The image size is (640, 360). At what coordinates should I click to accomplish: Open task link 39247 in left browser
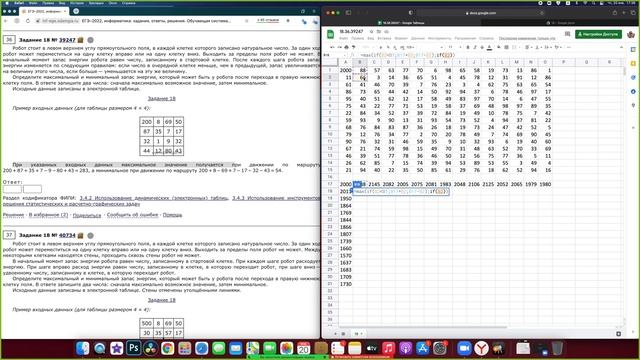pos(67,40)
